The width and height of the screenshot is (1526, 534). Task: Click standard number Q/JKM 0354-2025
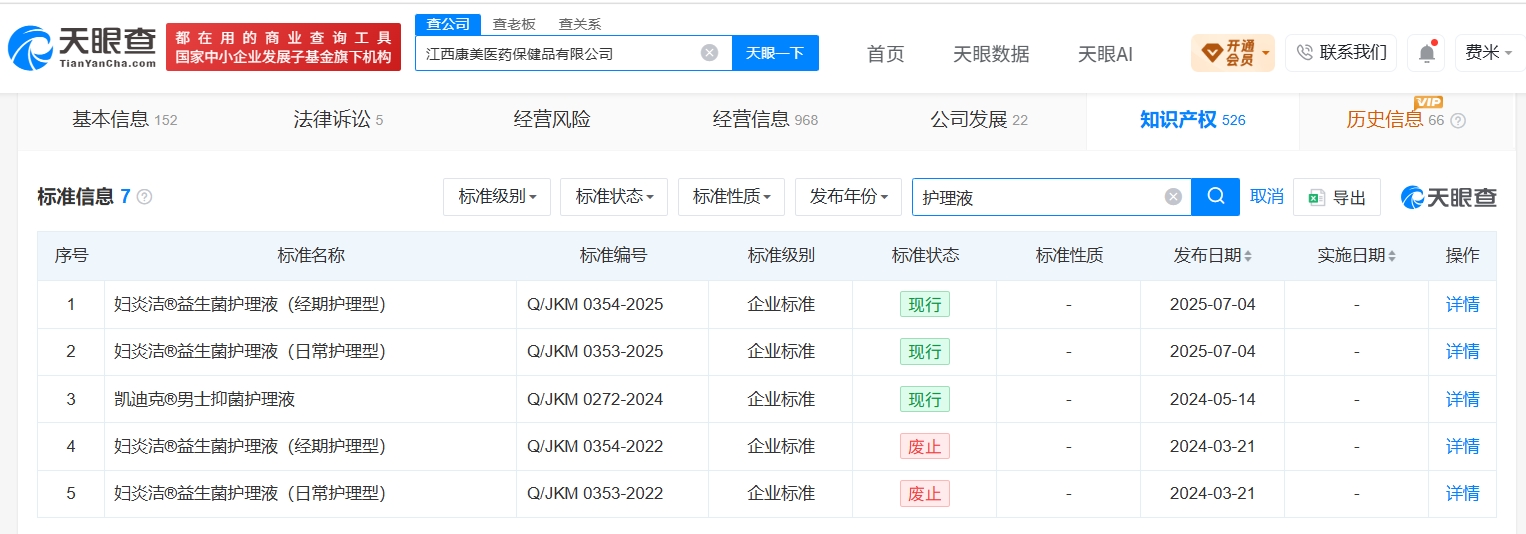point(595,304)
